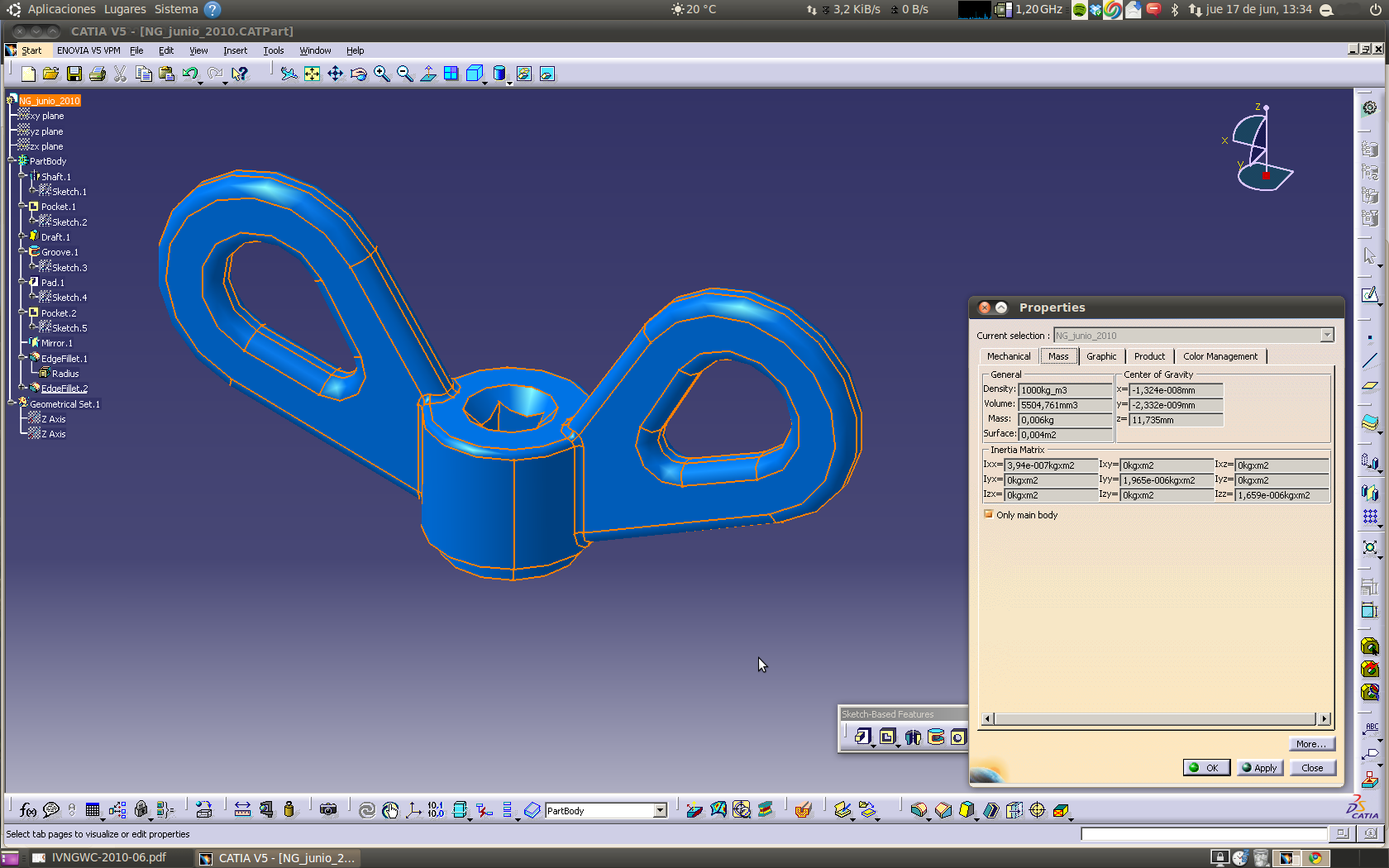1389x868 pixels.
Task: Click the Undo arrow icon
Action: tap(190, 74)
